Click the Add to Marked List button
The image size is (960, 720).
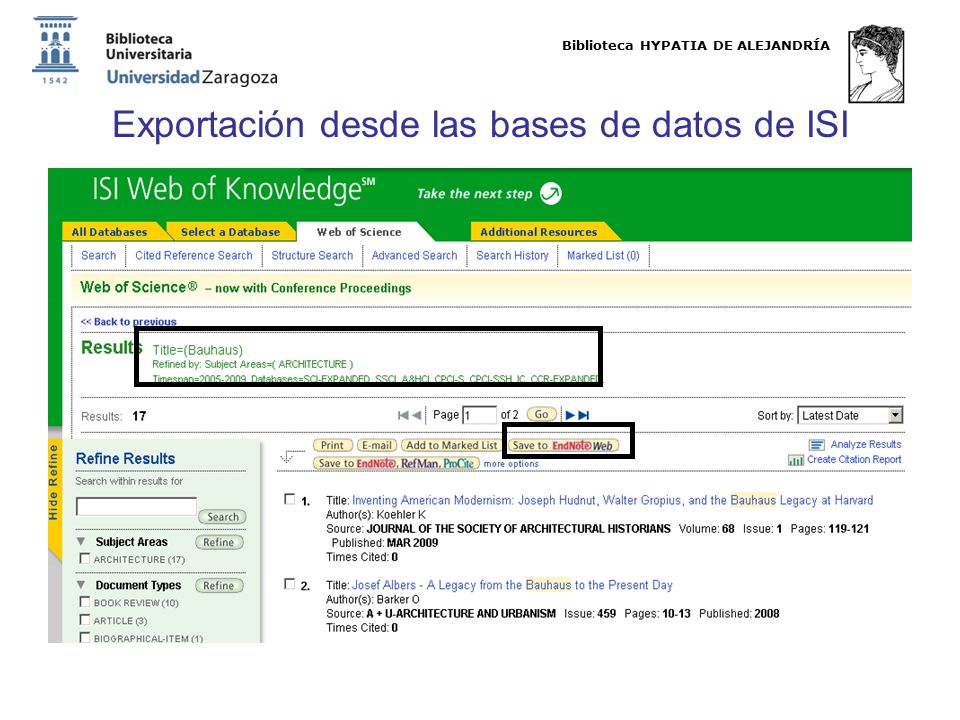click(451, 445)
